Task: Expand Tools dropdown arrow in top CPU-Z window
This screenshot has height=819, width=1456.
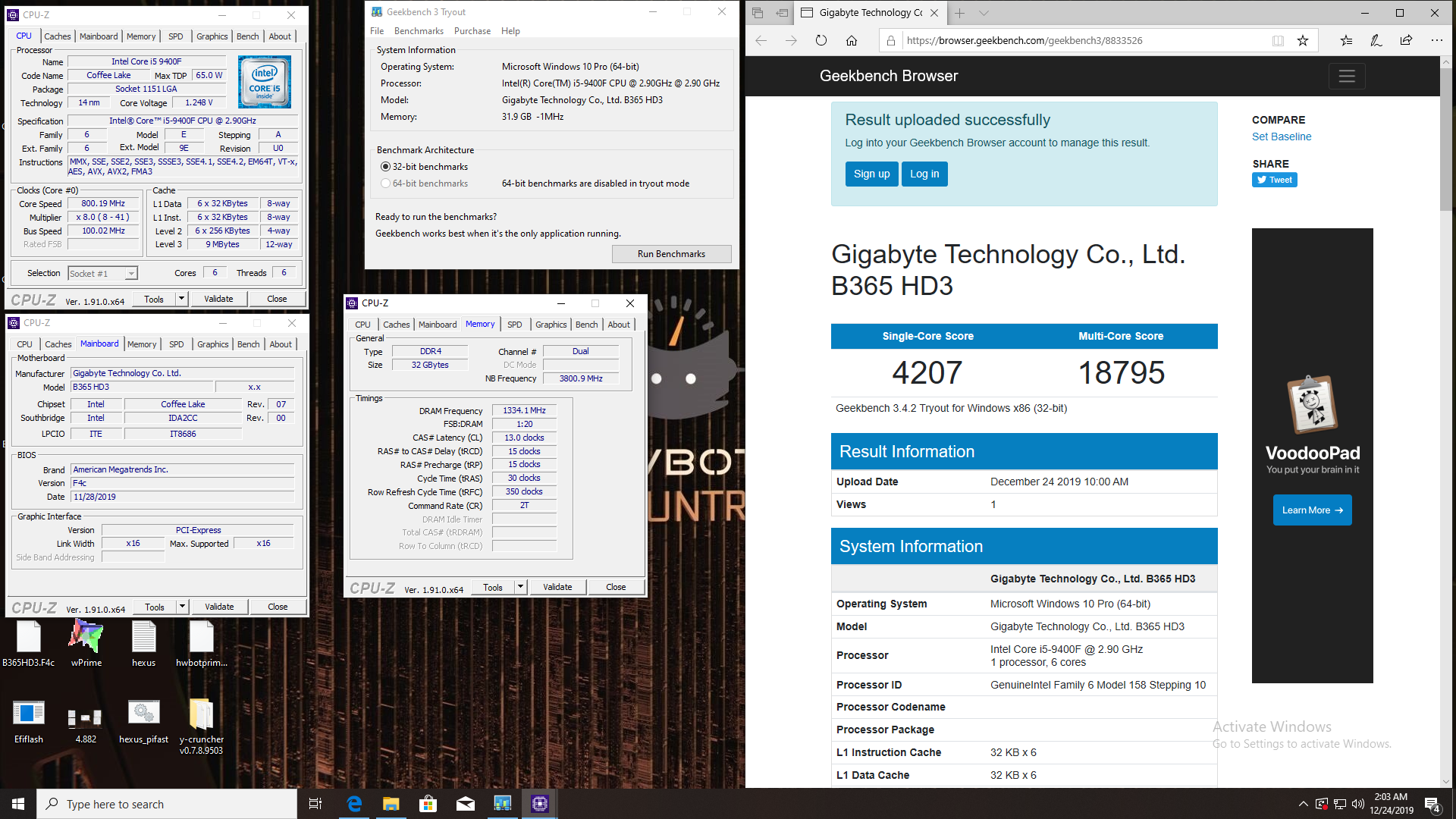Action: (x=181, y=299)
